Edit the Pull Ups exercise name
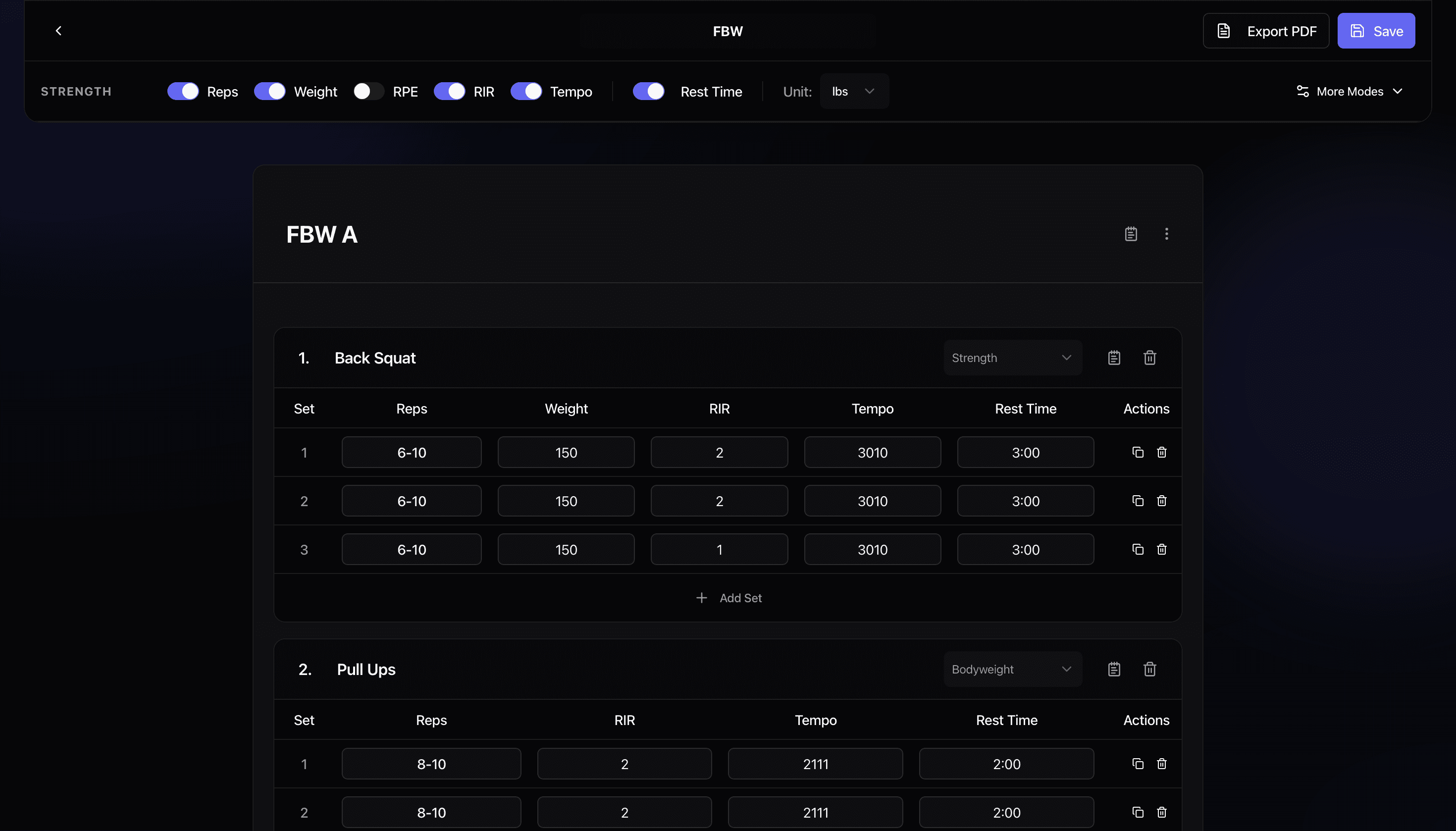Screen dimensions: 1456x831 pyautogui.click(x=366, y=670)
